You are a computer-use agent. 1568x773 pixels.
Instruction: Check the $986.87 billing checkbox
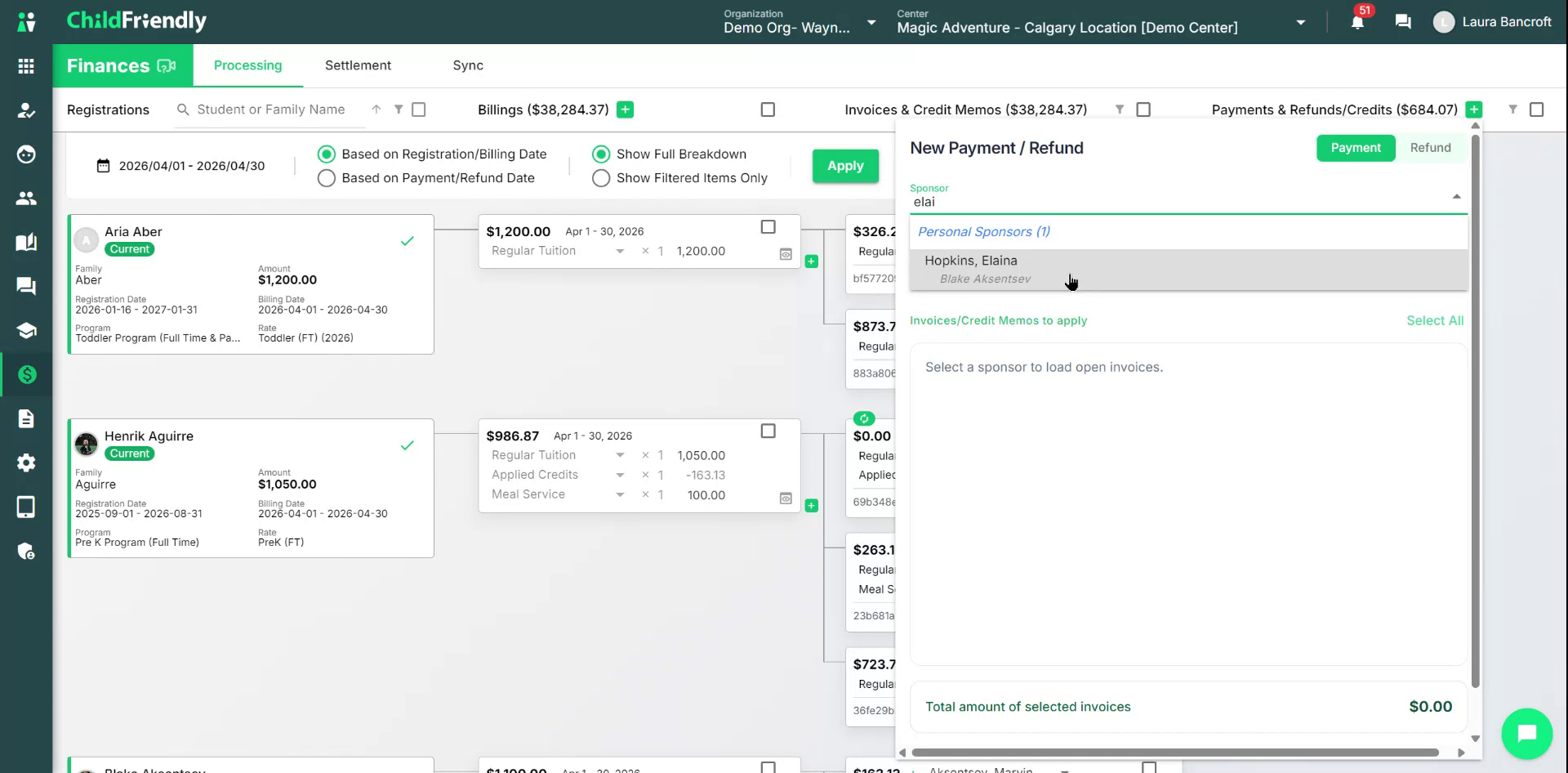[768, 431]
